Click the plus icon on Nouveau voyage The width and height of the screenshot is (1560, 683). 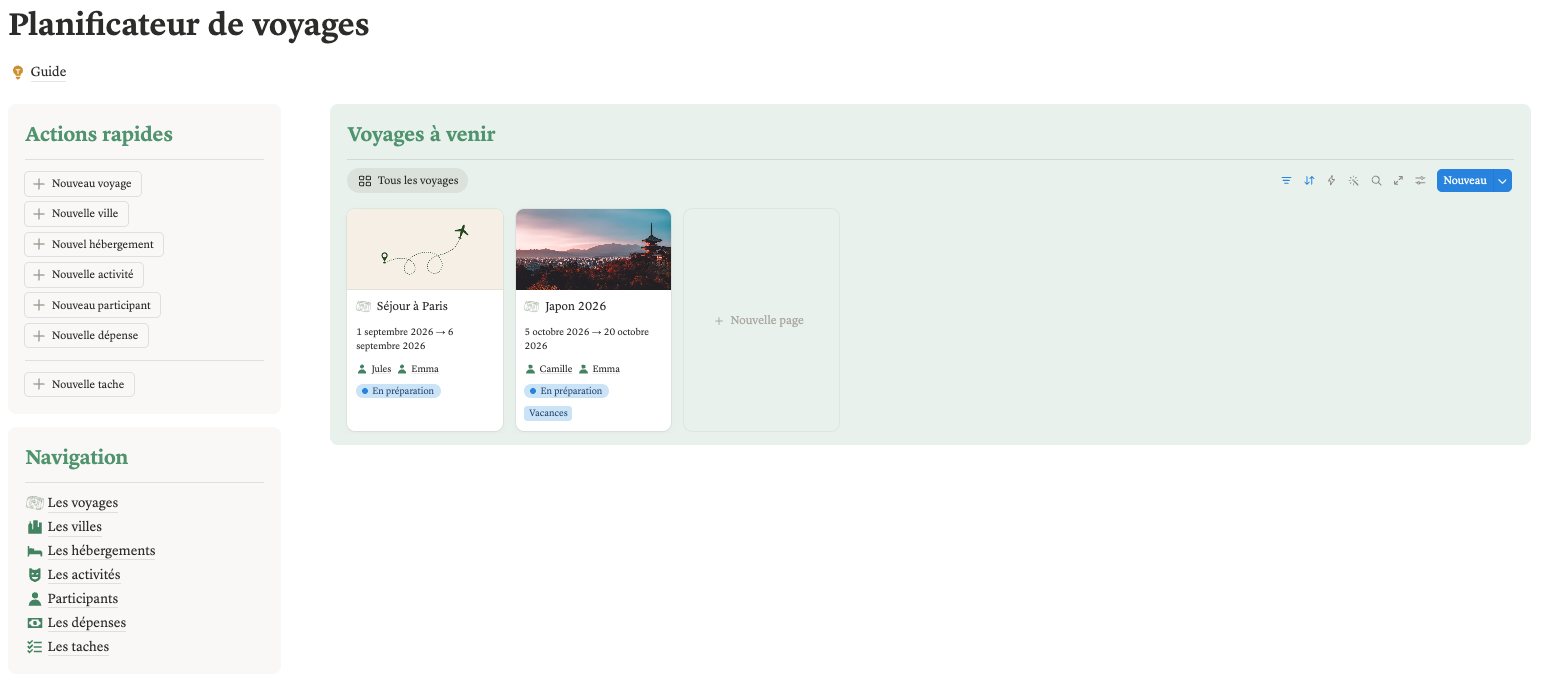click(x=39, y=184)
